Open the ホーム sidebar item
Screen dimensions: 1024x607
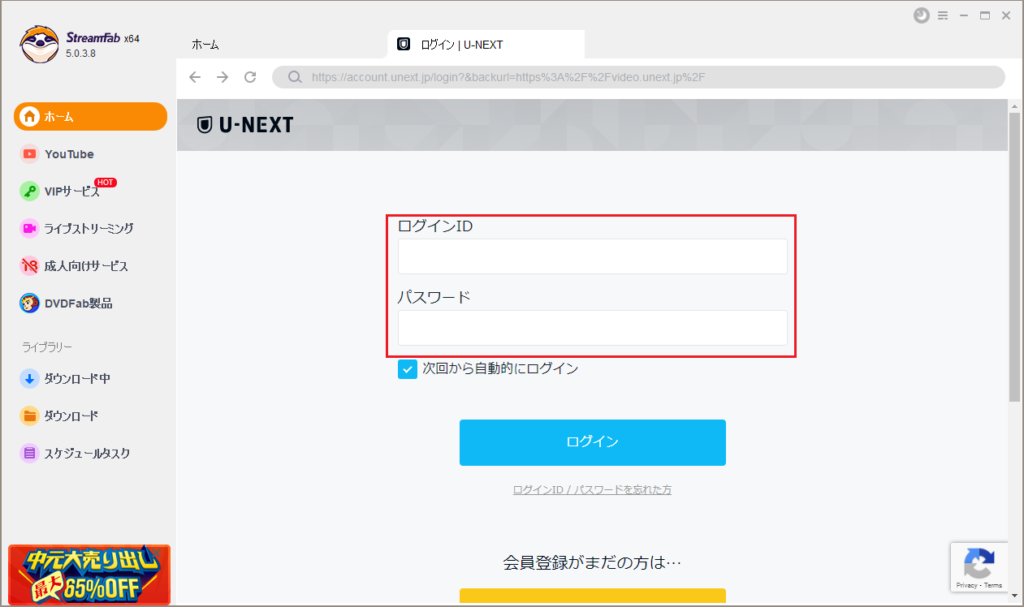coord(90,116)
